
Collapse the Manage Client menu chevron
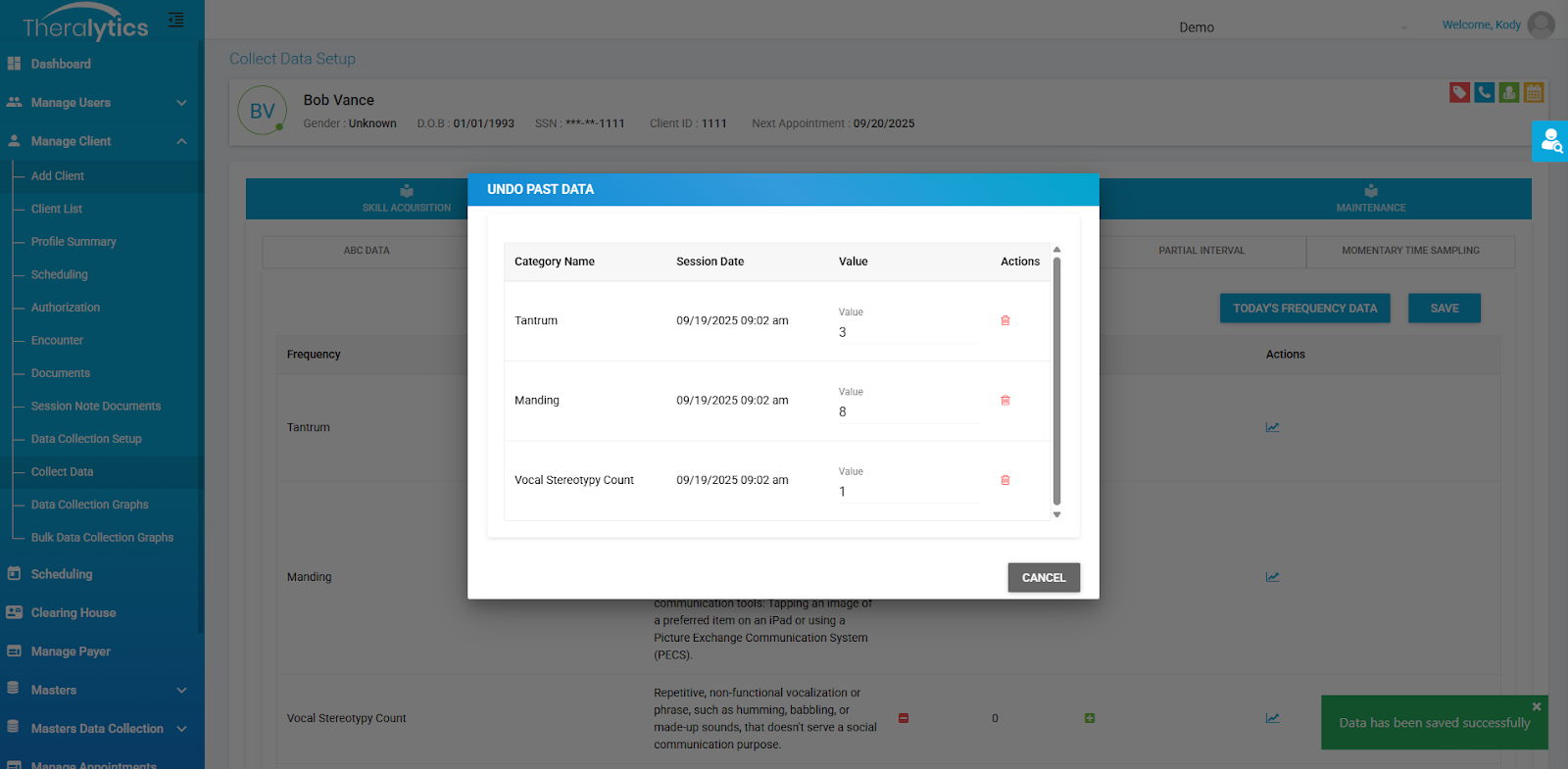tap(181, 141)
